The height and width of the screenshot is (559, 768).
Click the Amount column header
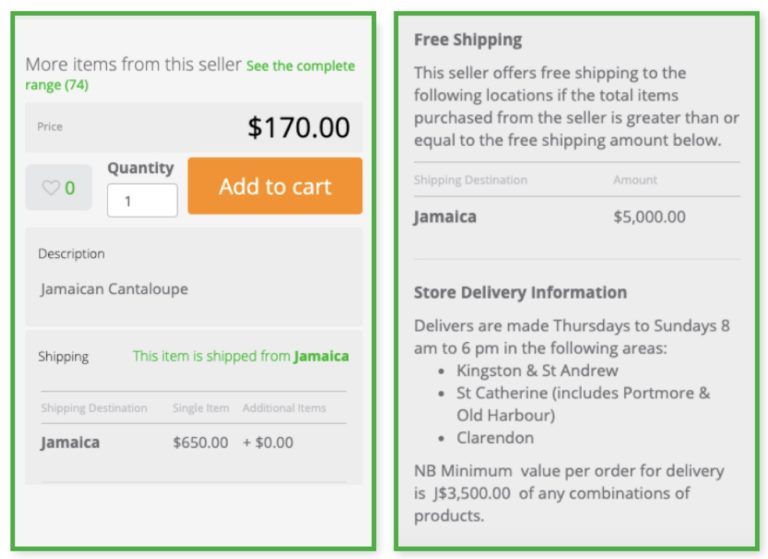point(635,180)
